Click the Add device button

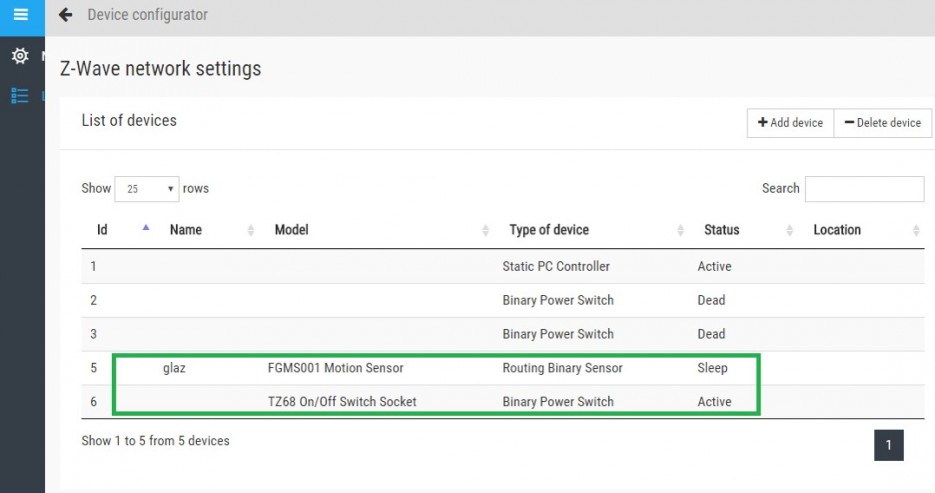click(x=790, y=123)
